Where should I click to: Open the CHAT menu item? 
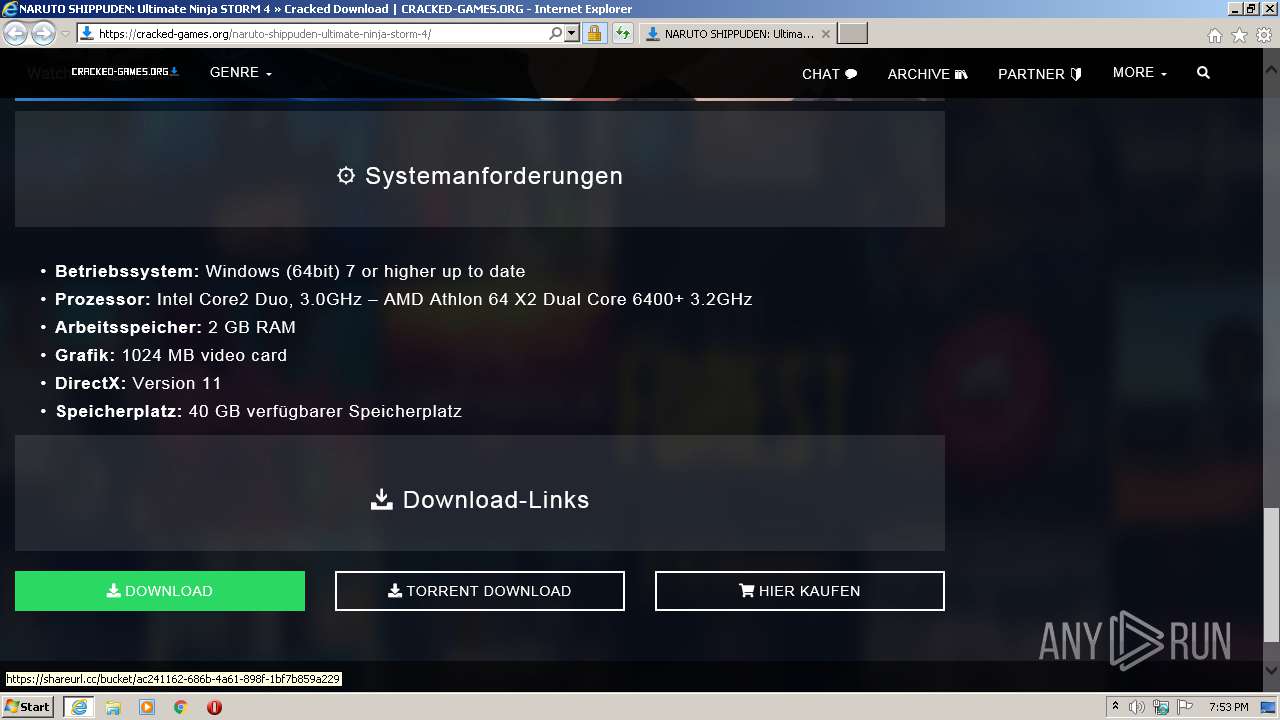click(x=830, y=74)
